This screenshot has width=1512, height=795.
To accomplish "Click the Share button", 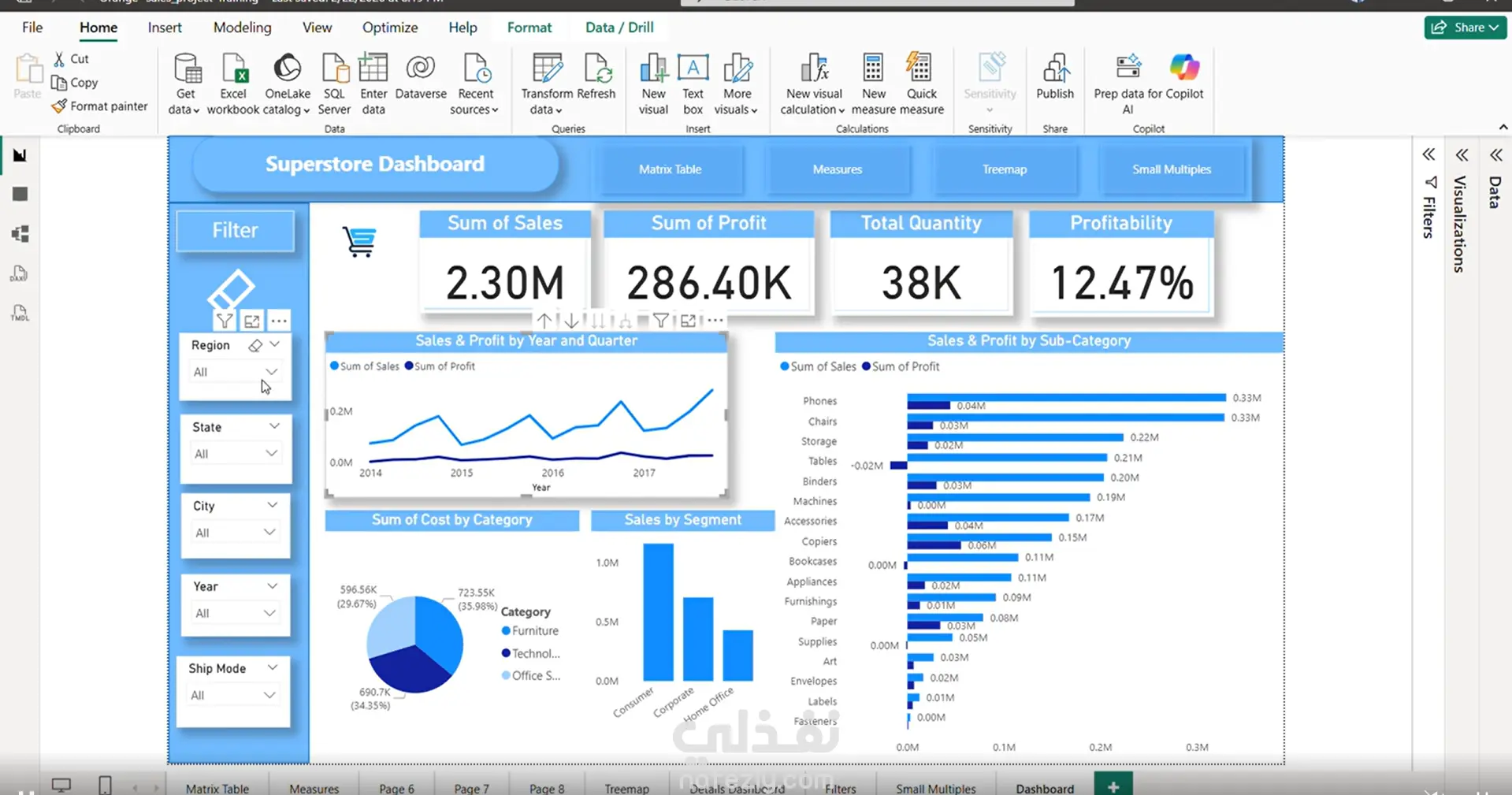I will [1466, 28].
